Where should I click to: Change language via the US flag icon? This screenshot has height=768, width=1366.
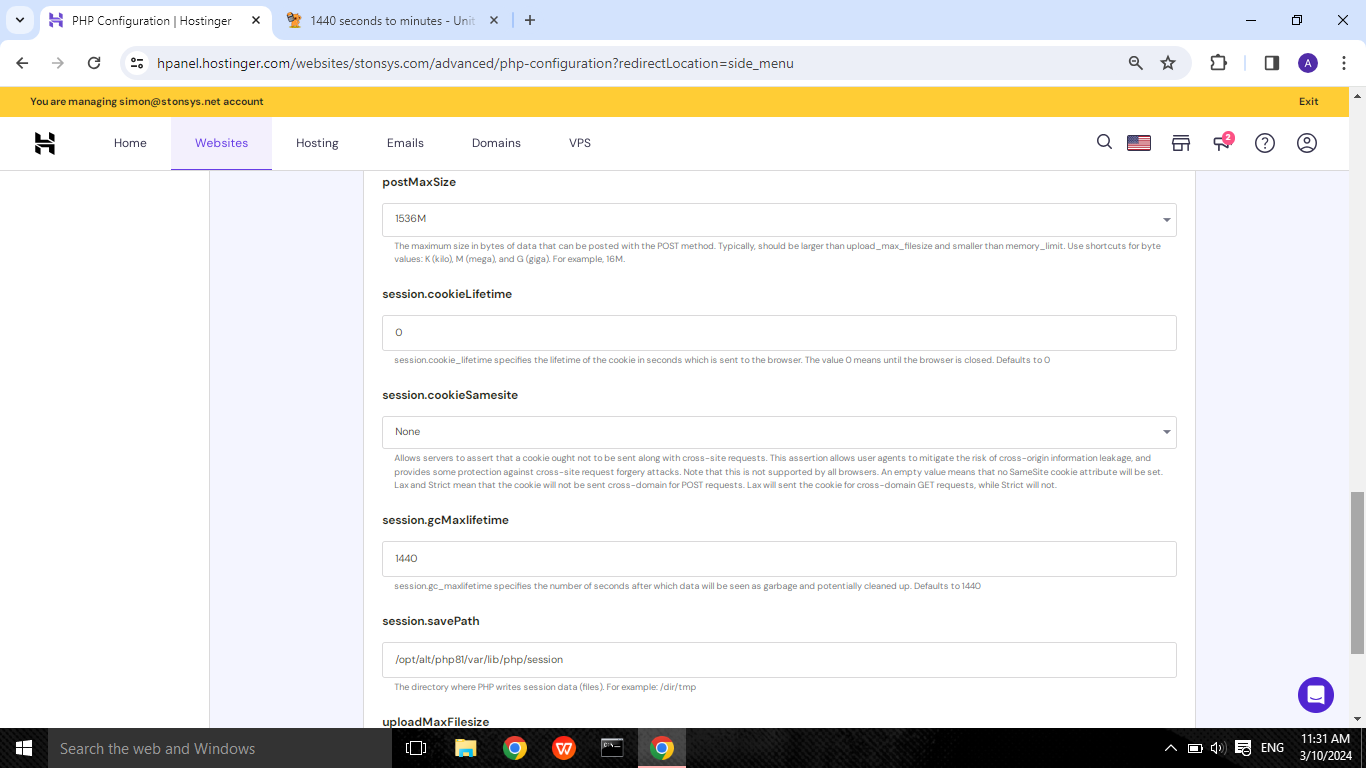1139,143
